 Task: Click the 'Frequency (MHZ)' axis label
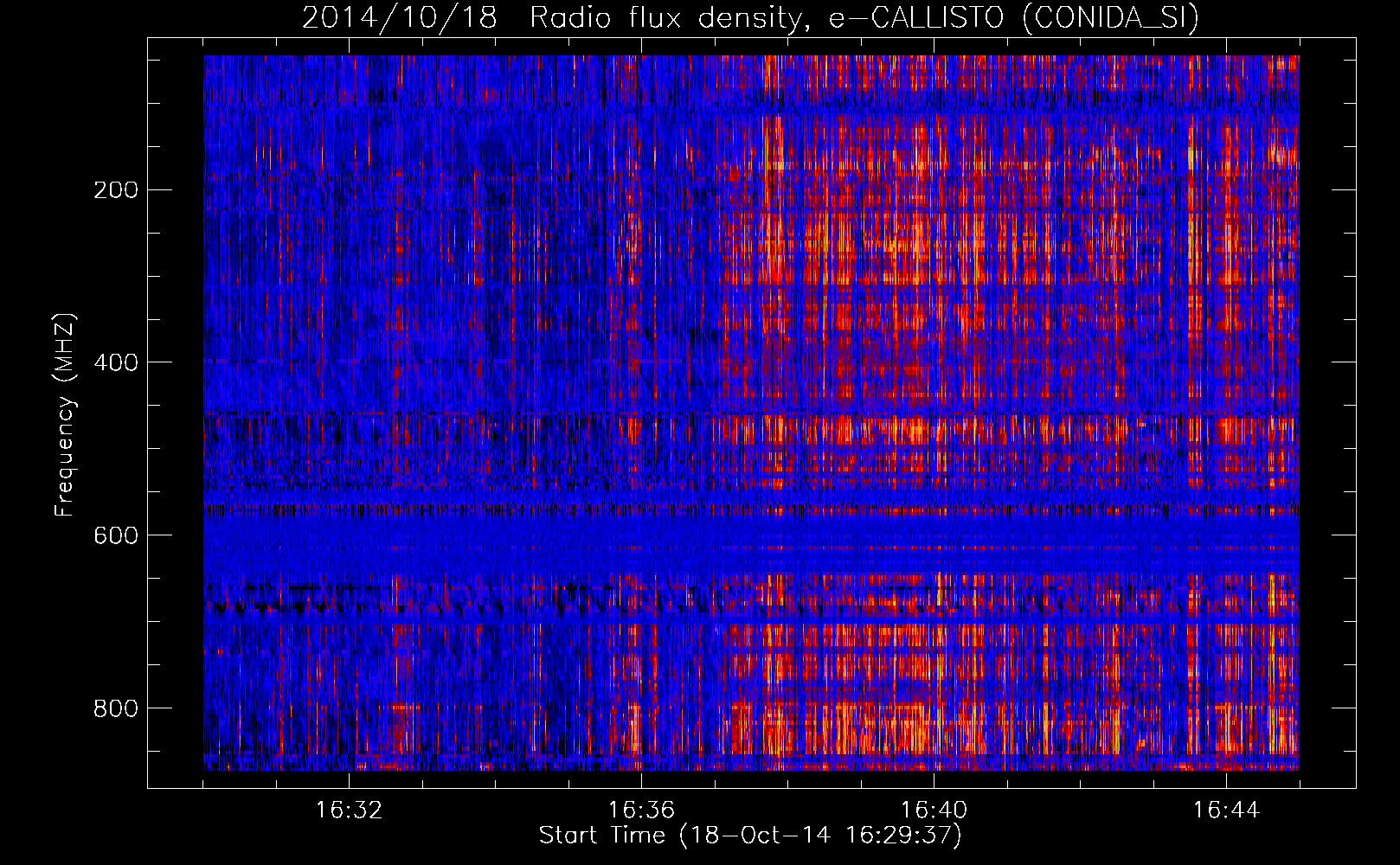65,415
